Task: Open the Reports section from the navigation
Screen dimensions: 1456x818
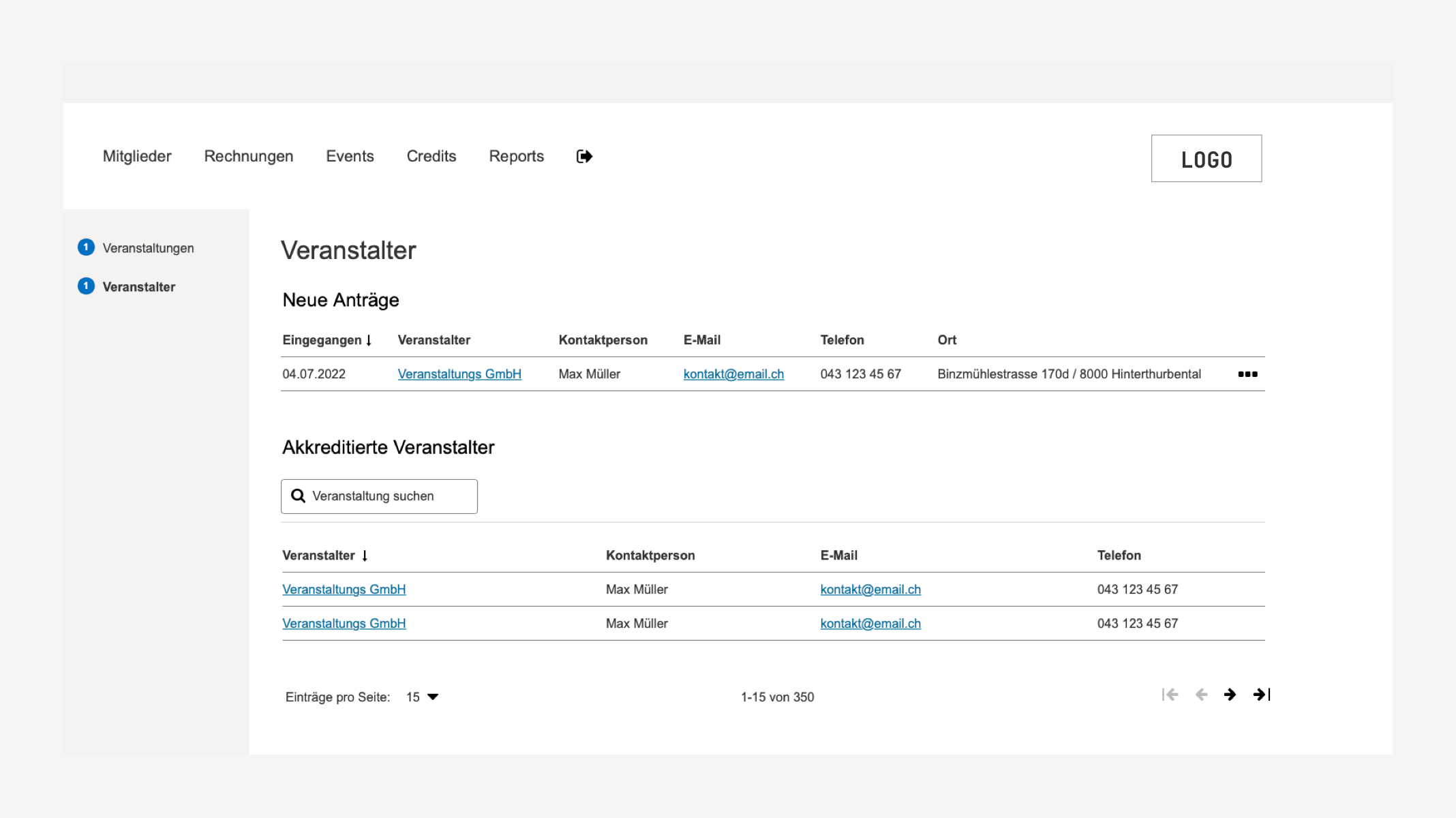Action: 515,156
